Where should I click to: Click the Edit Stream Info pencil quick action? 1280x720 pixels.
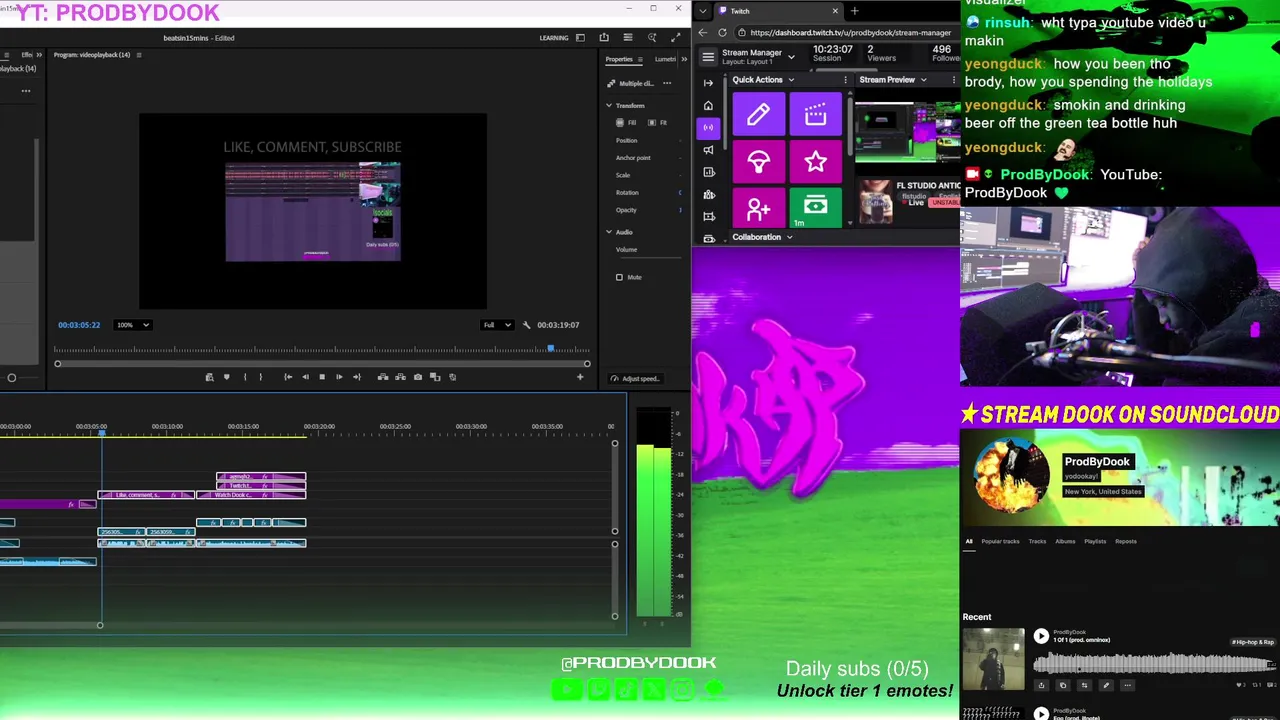[x=758, y=115]
